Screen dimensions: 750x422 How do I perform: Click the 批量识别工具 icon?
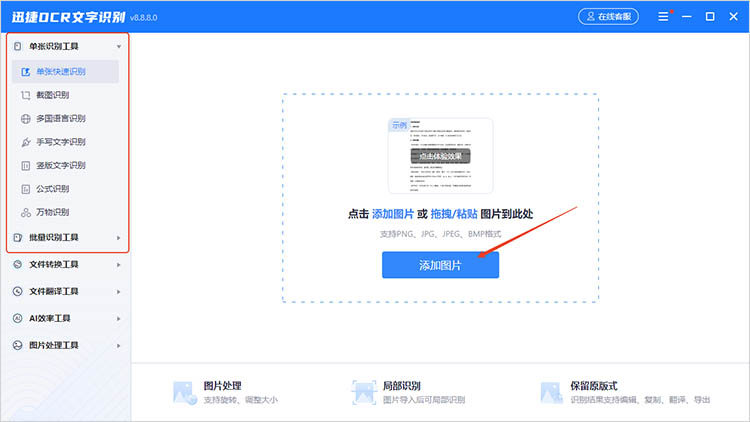click(18, 237)
